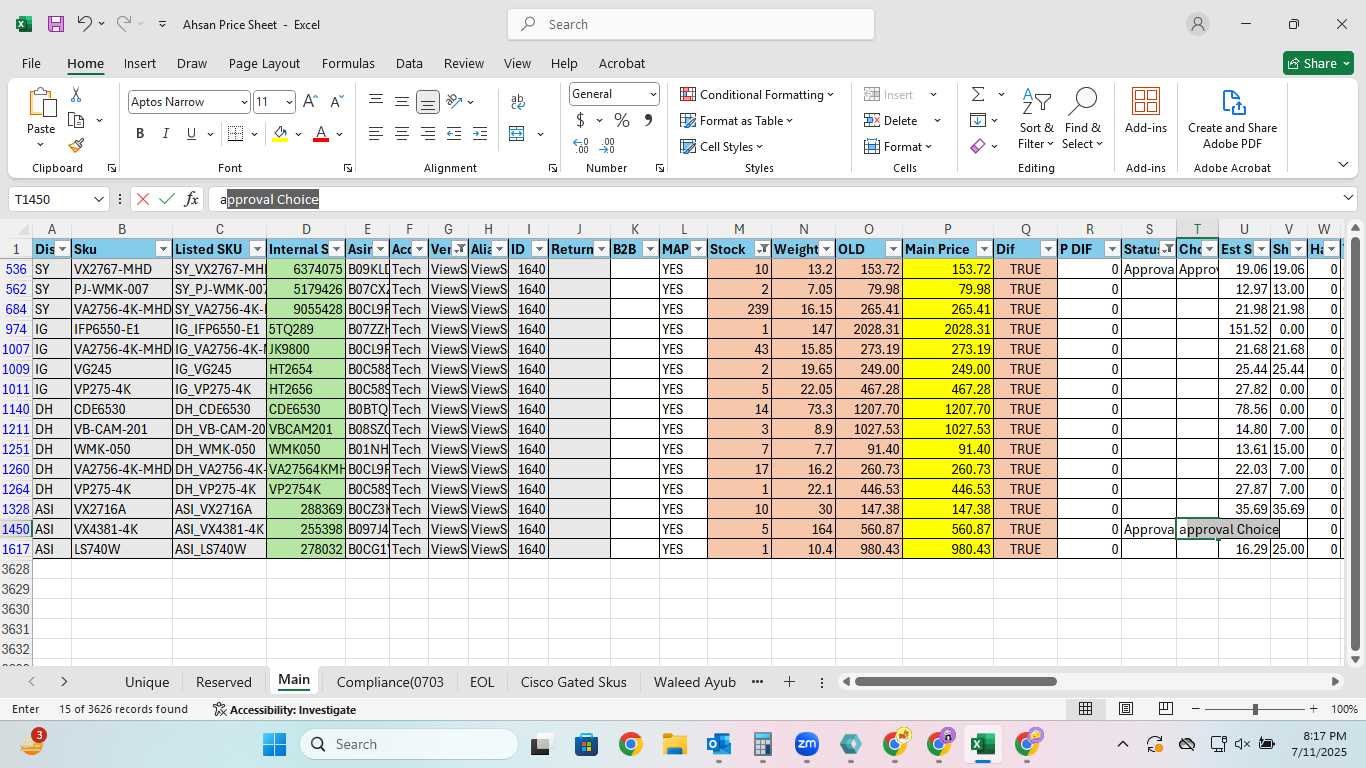Open the Formulas ribbon tab
1366x768 pixels.
348,63
